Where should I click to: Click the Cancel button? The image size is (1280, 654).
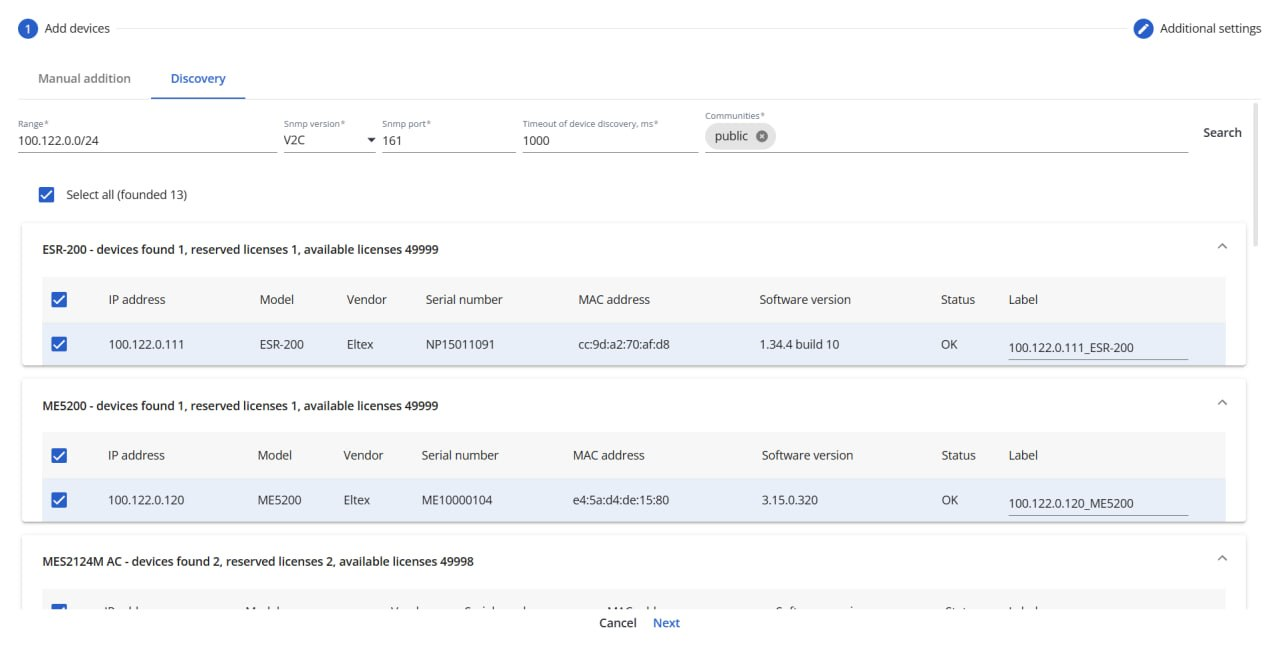click(617, 623)
